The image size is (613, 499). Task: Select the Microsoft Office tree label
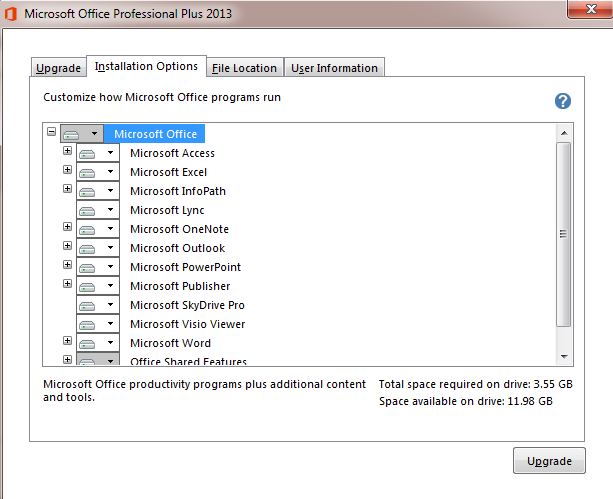155,134
